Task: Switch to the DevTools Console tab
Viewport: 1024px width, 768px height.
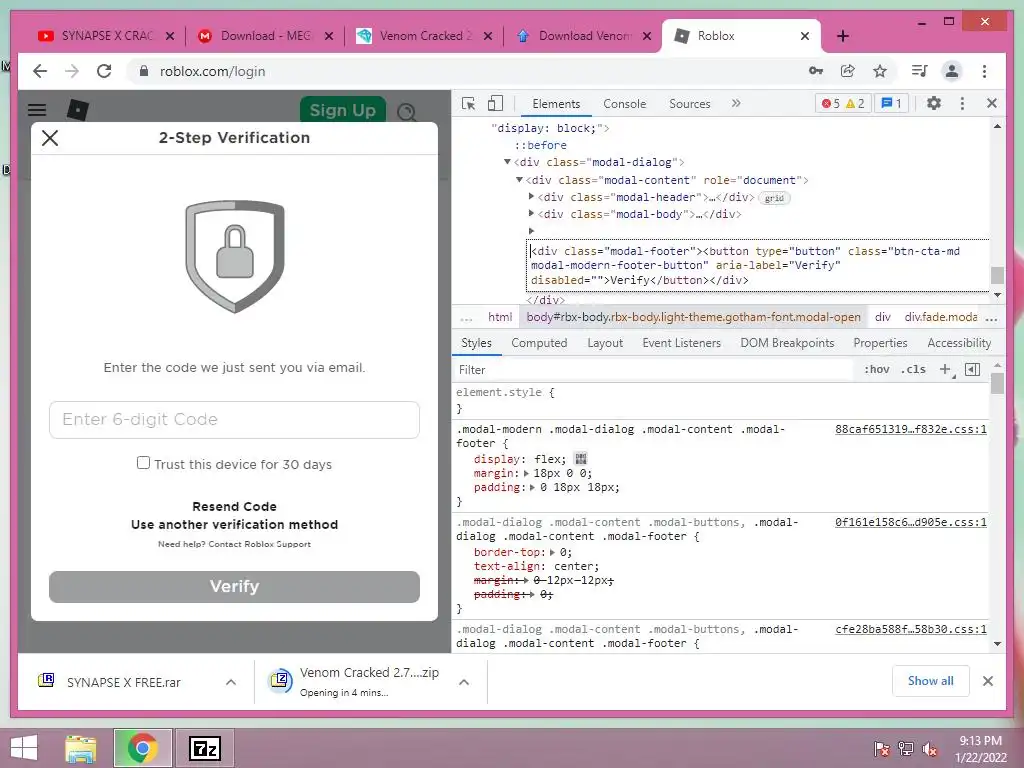Action: click(x=624, y=104)
